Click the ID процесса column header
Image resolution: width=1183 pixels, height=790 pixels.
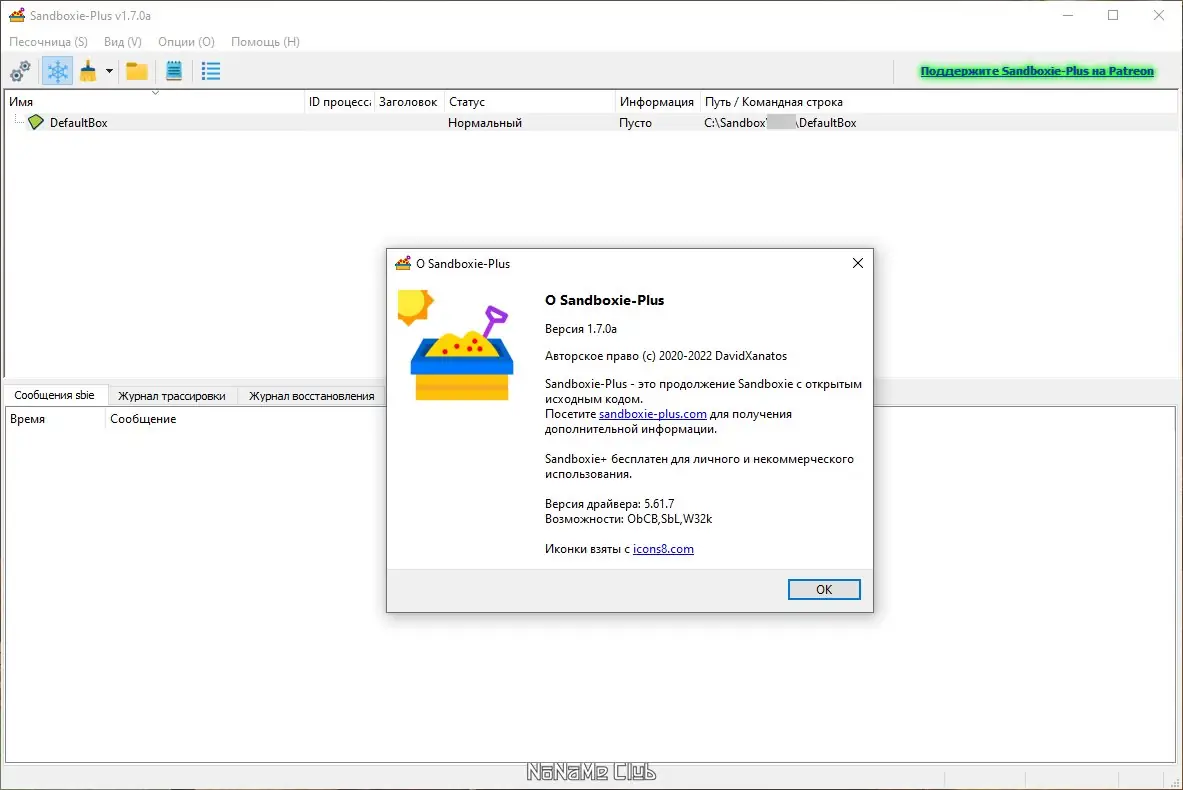tap(340, 102)
